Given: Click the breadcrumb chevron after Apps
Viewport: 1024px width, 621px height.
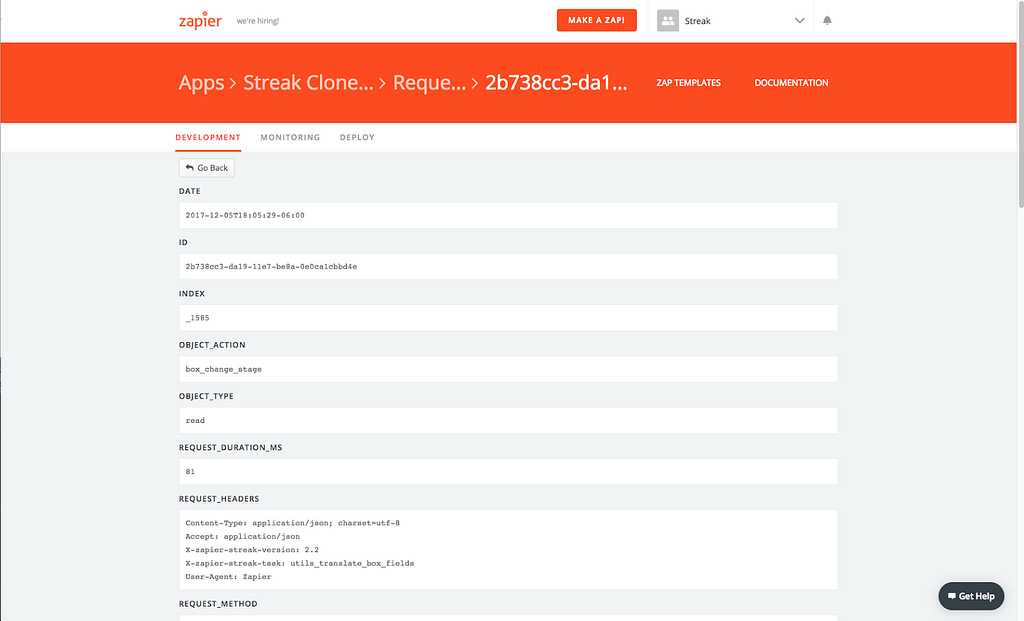Looking at the screenshot, I should click(233, 84).
